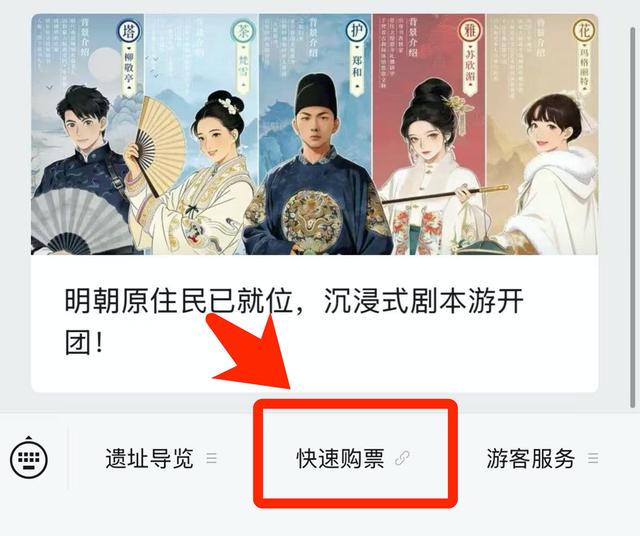Expand submenu lines icon beside 遗址导览
Viewport: 640px width, 536px height.
(211, 458)
